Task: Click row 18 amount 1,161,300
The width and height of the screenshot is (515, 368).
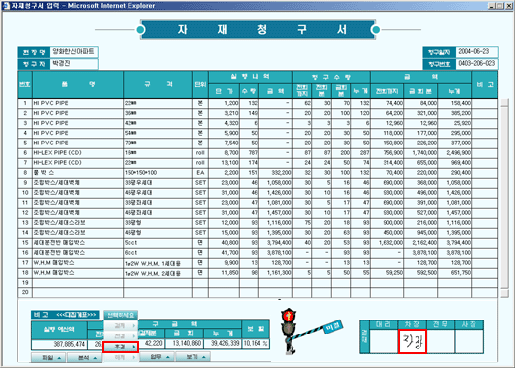Action: coord(275,273)
